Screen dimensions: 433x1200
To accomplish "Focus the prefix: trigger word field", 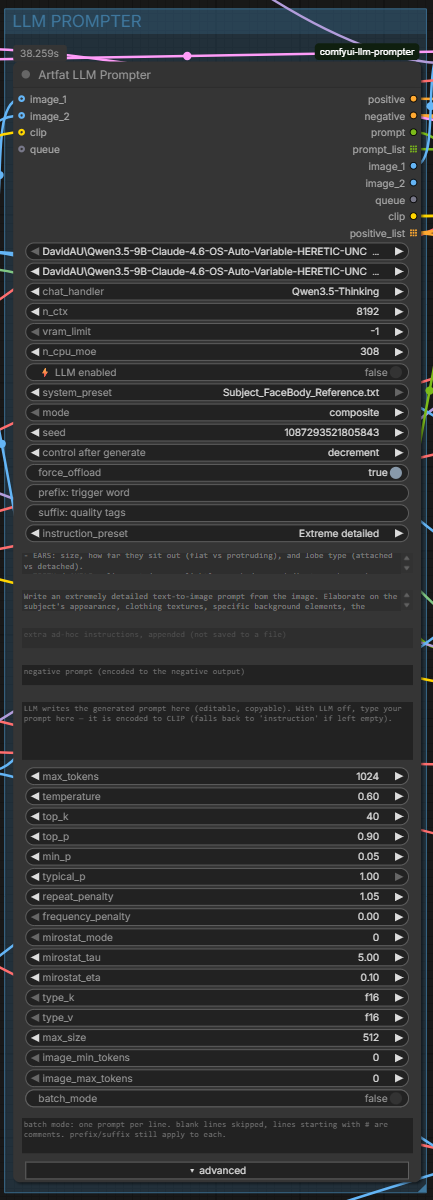I will (217, 493).
